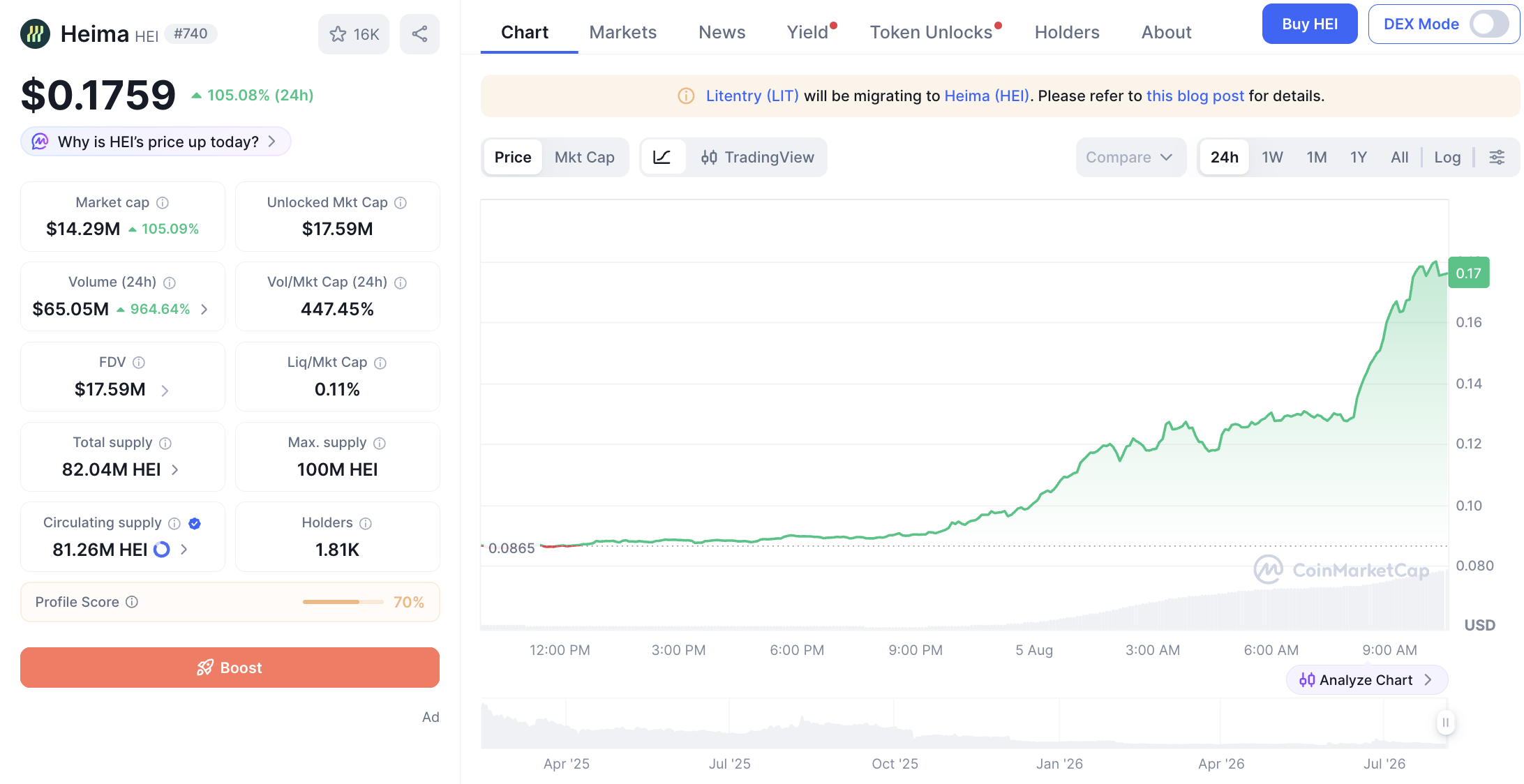Viewport: 1524px width, 784px height.
Task: Click the verified badge by Circulating supply
Action: (195, 523)
